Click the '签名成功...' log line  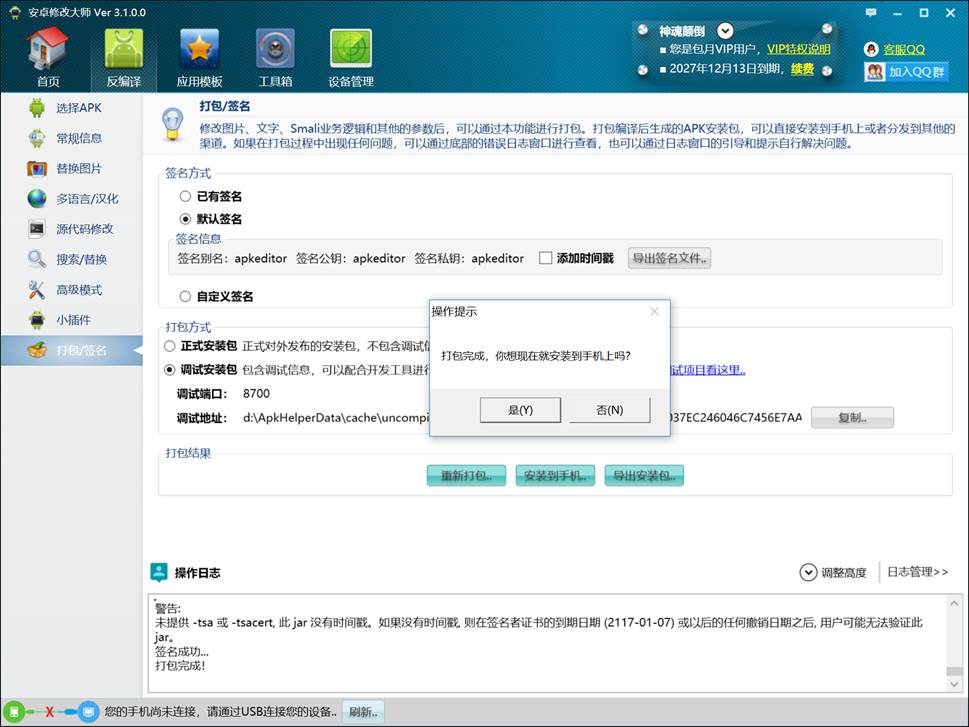click(x=182, y=651)
